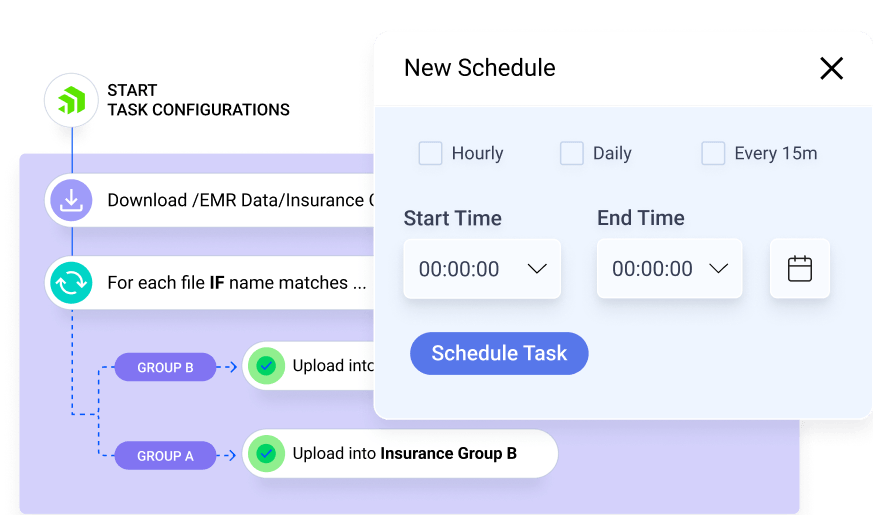Image resolution: width=873 pixels, height=515 pixels.
Task: Check the Every 15m option
Action: click(x=713, y=153)
